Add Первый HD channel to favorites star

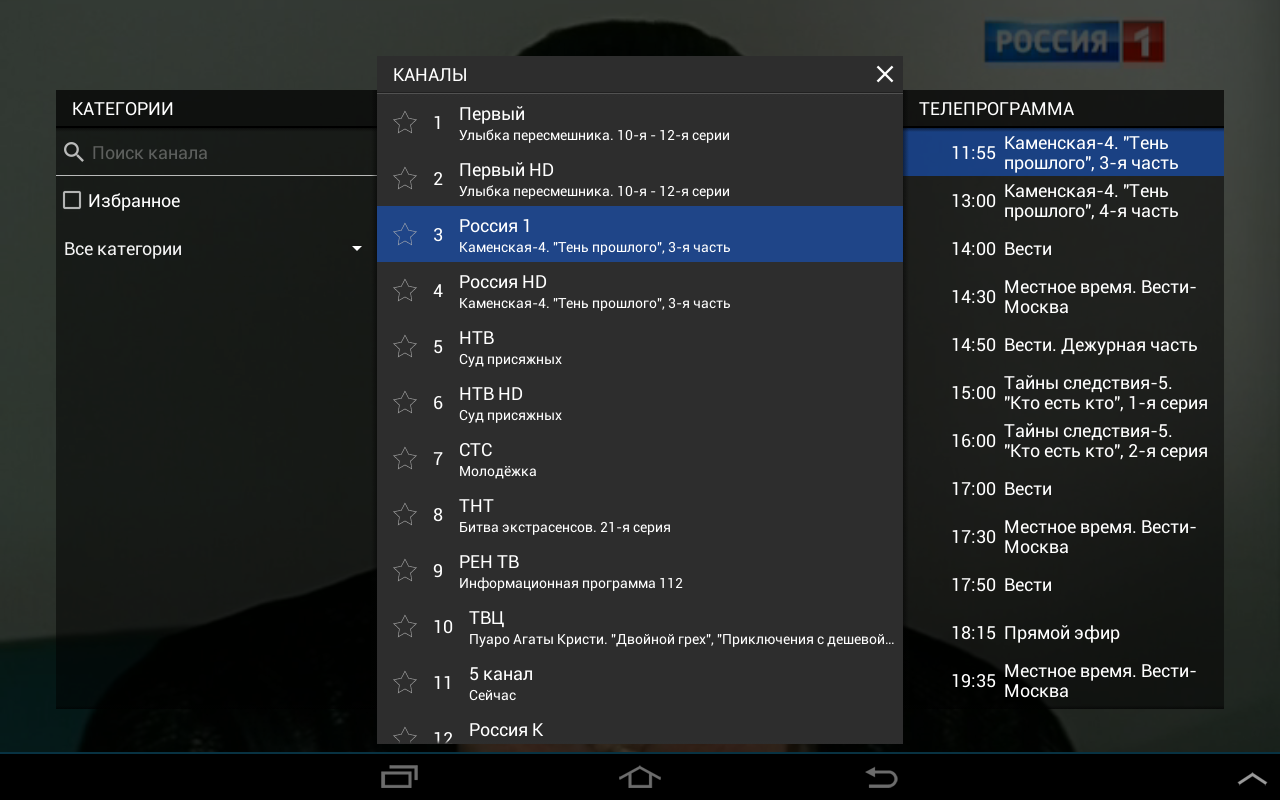click(x=405, y=178)
